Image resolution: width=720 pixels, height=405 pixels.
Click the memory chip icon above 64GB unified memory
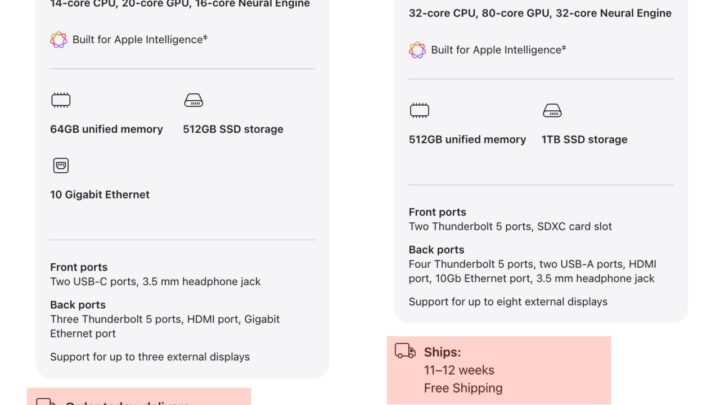click(x=61, y=100)
